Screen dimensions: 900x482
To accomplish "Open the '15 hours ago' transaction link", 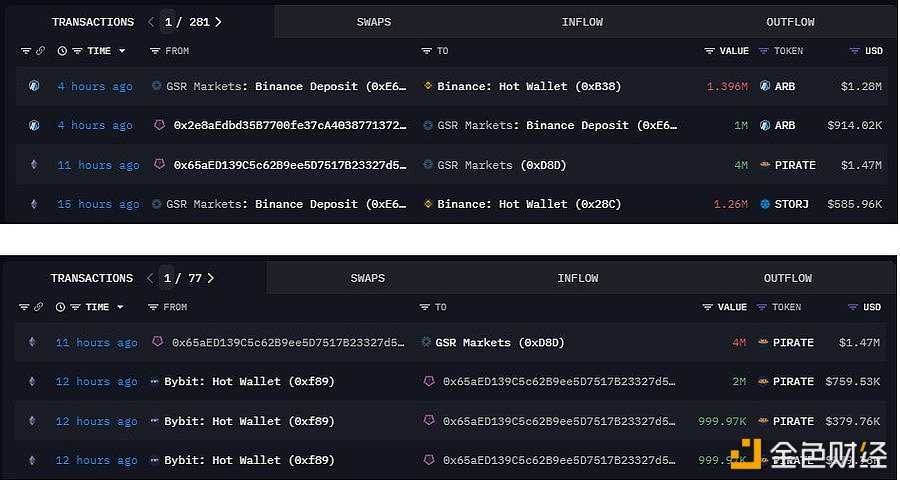I will pos(98,204).
